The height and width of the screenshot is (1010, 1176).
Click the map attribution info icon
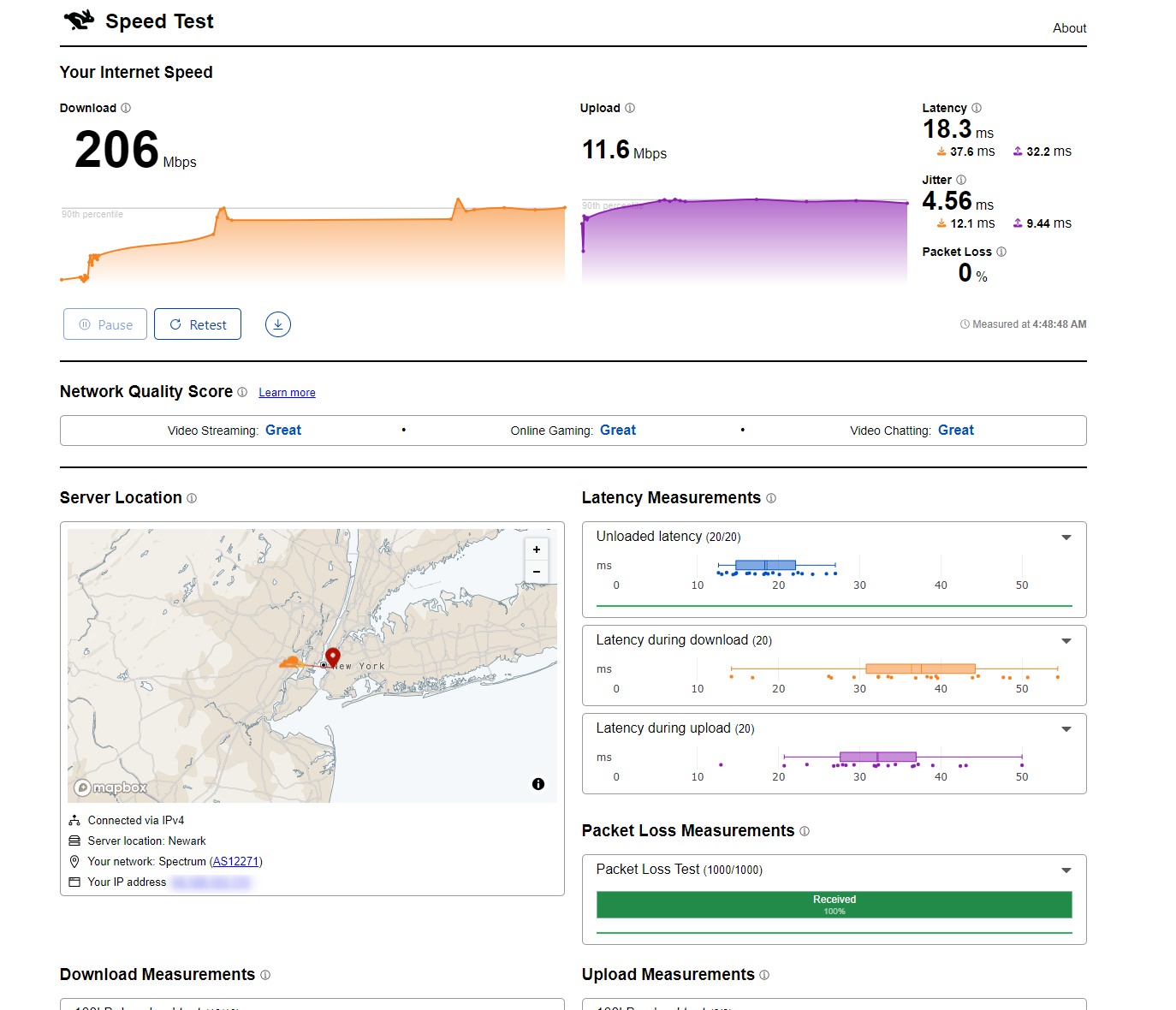click(x=538, y=784)
